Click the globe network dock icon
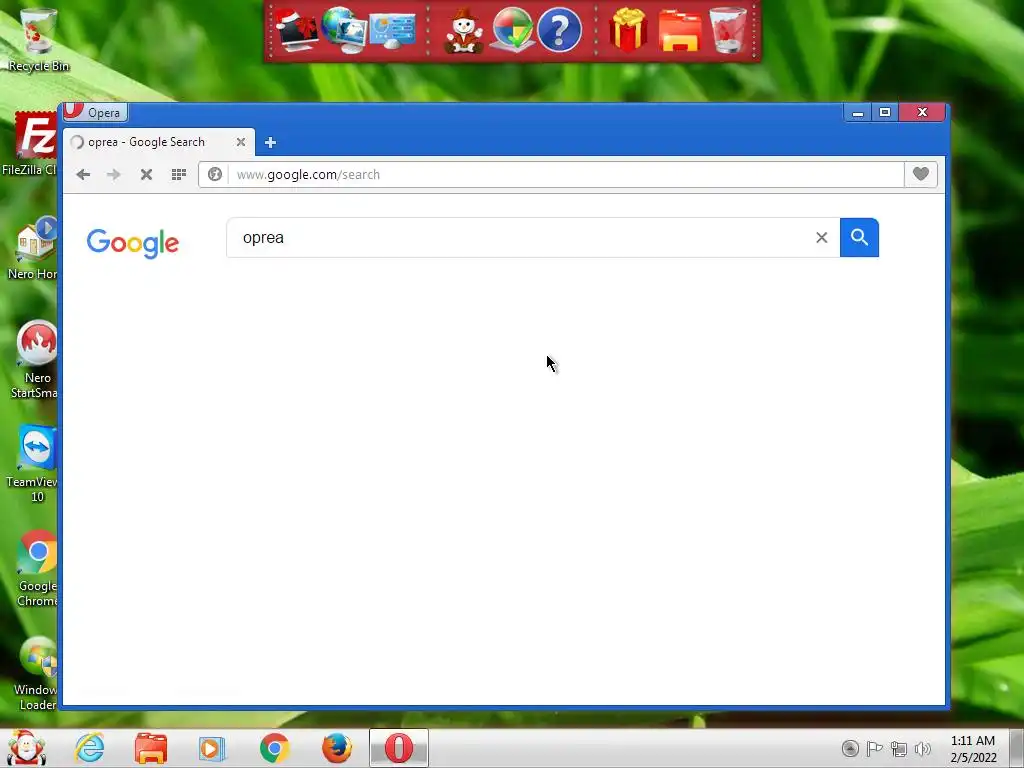The height and width of the screenshot is (768, 1024). pos(344,29)
